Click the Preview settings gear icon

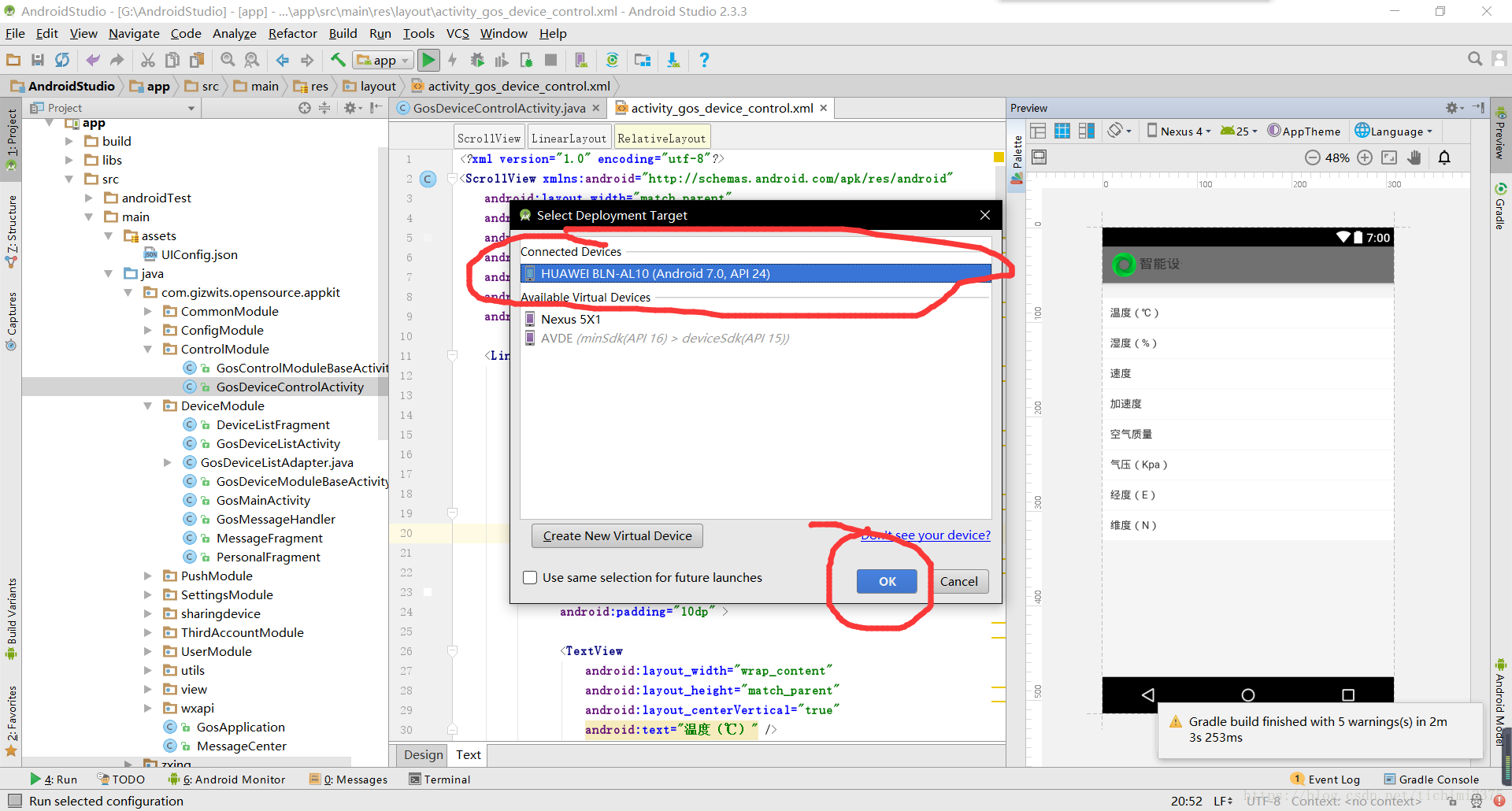(x=1453, y=108)
